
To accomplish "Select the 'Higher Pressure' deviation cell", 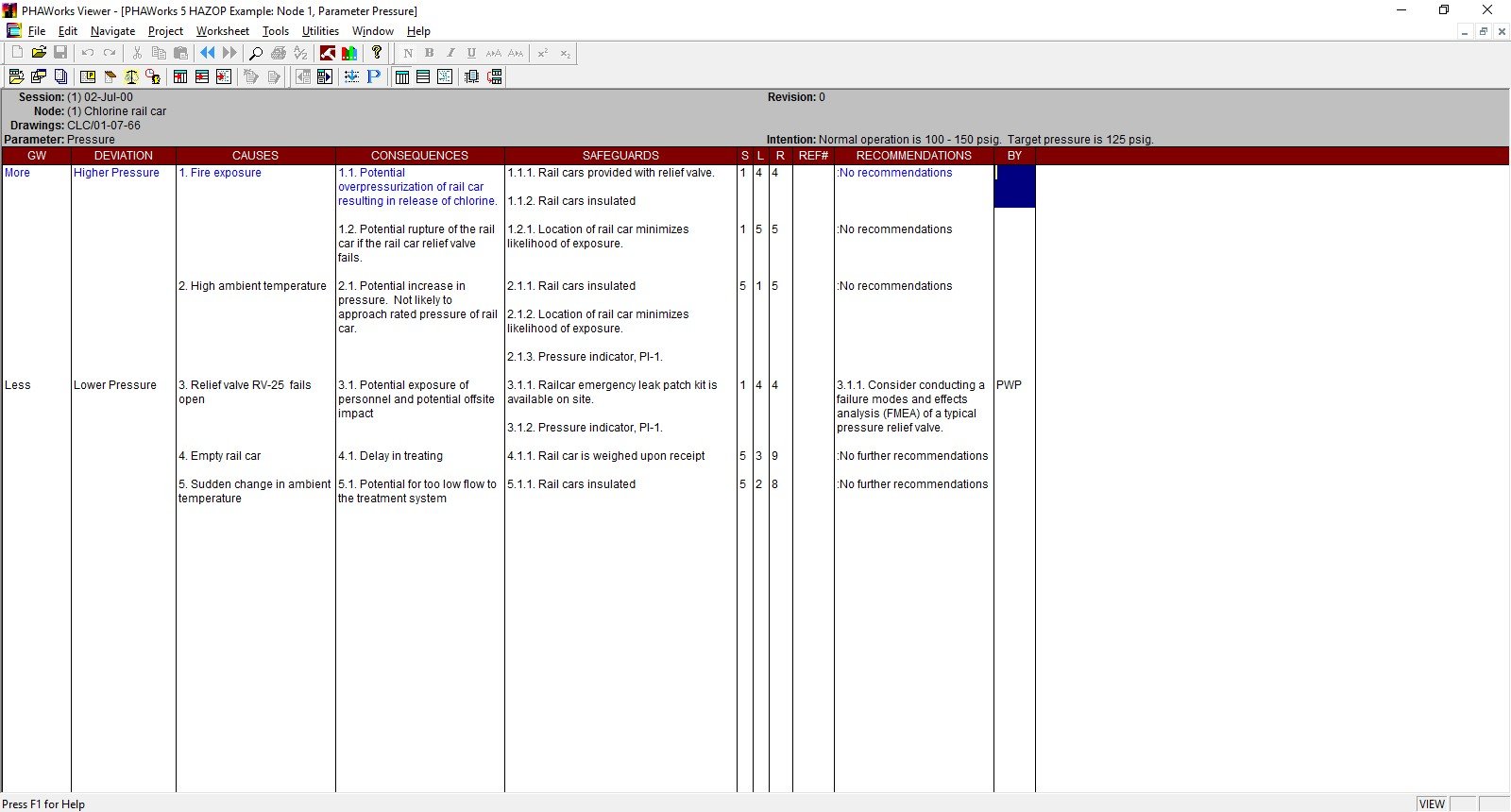I will [x=116, y=173].
